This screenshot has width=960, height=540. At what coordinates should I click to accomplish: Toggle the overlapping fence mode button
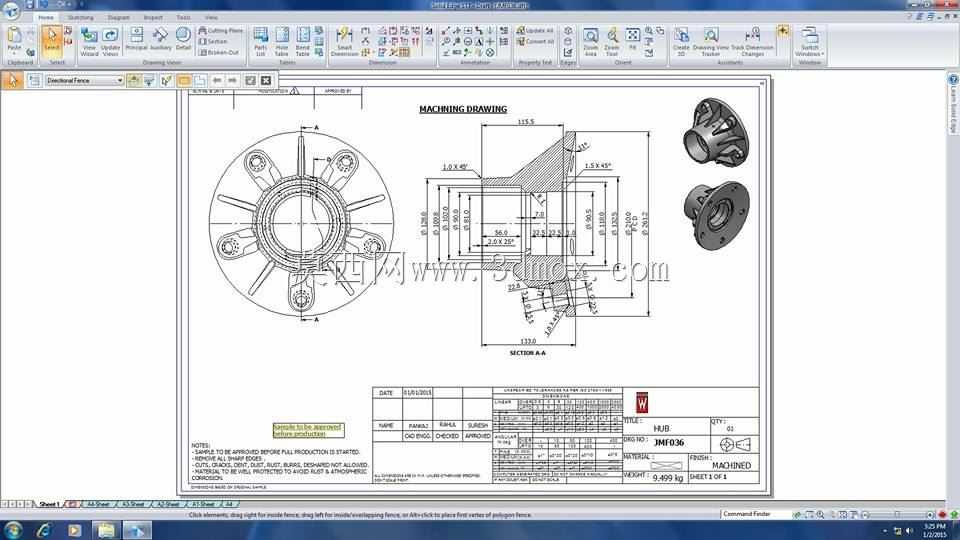click(x=199, y=80)
